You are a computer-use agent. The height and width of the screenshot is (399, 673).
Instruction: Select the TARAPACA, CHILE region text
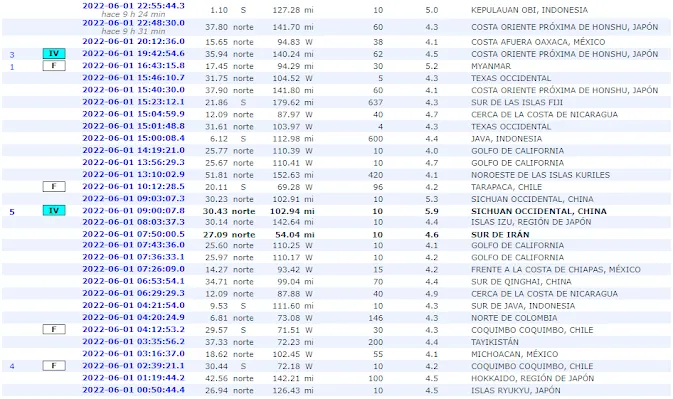coord(506,187)
